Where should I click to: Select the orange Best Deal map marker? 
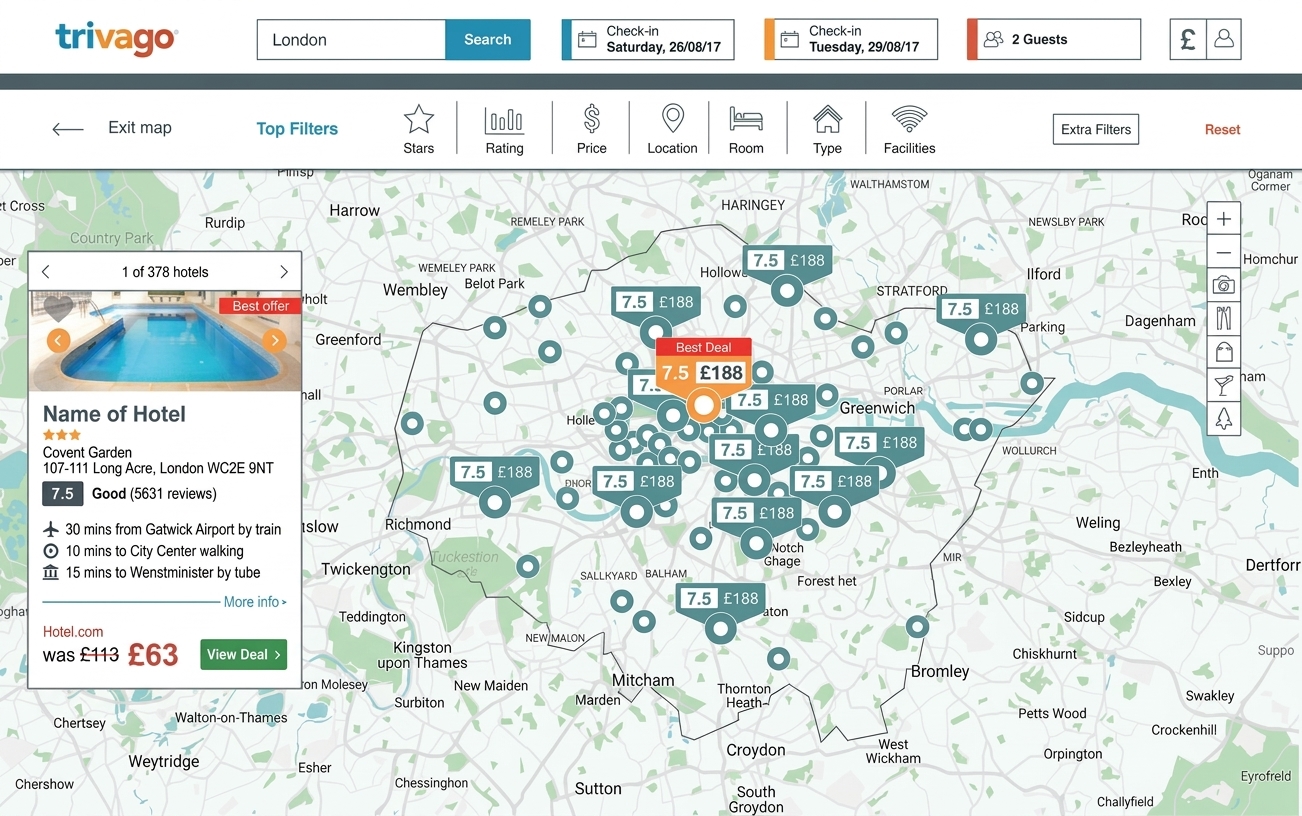704,380
